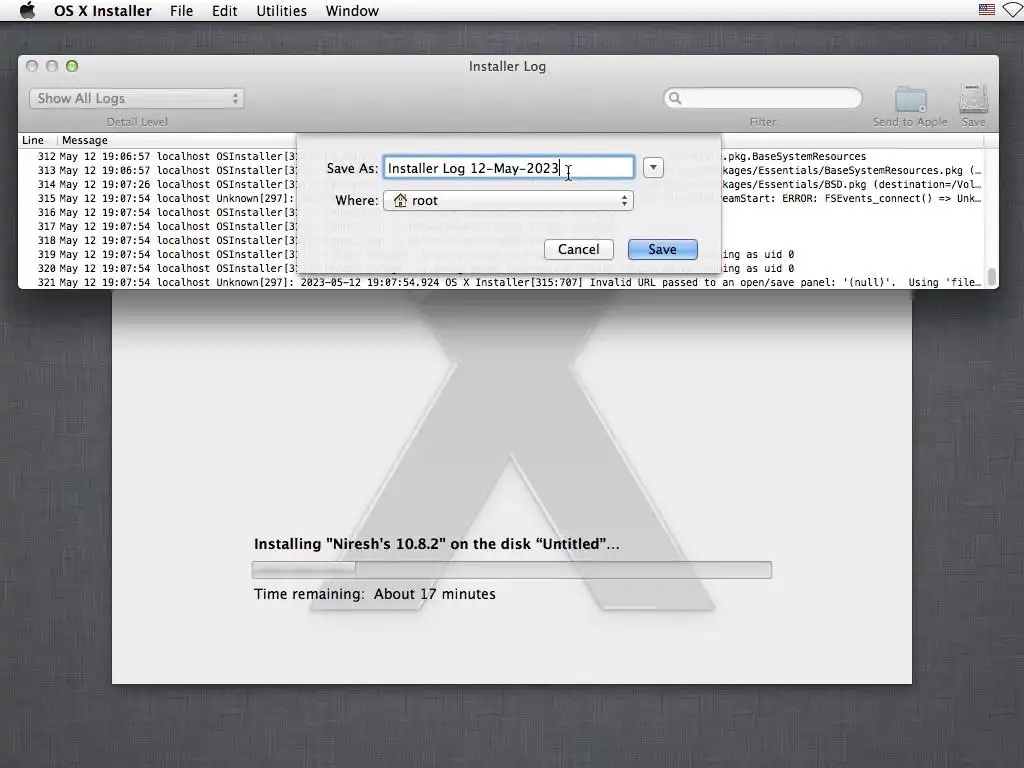This screenshot has width=1024, height=768.
Task: Select log line 315 with FSEvents error
Action: click(502, 199)
